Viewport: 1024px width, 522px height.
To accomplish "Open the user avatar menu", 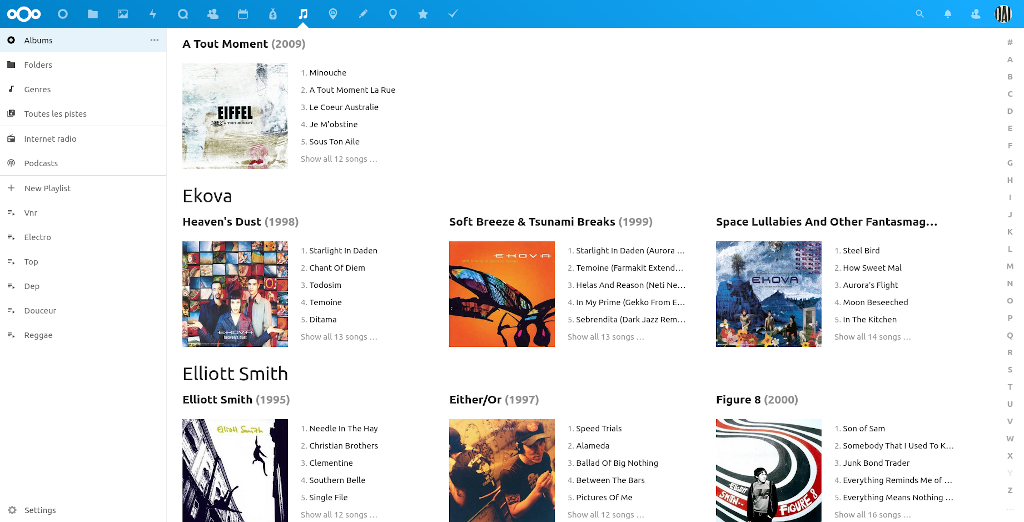I will click(1003, 14).
